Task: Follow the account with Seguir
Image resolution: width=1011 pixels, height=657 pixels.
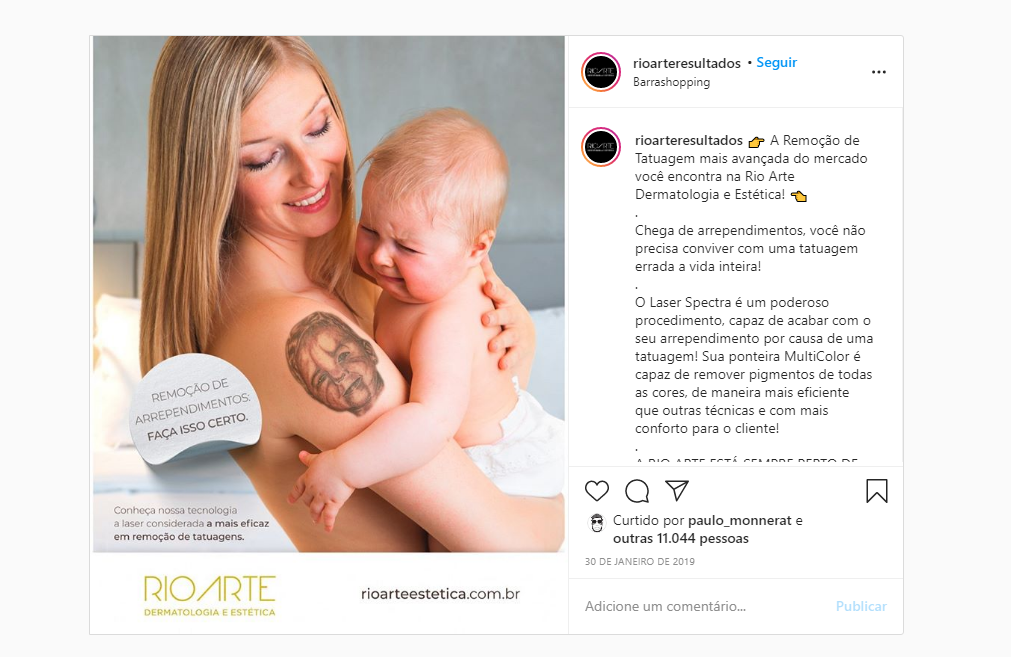Action: [x=776, y=63]
